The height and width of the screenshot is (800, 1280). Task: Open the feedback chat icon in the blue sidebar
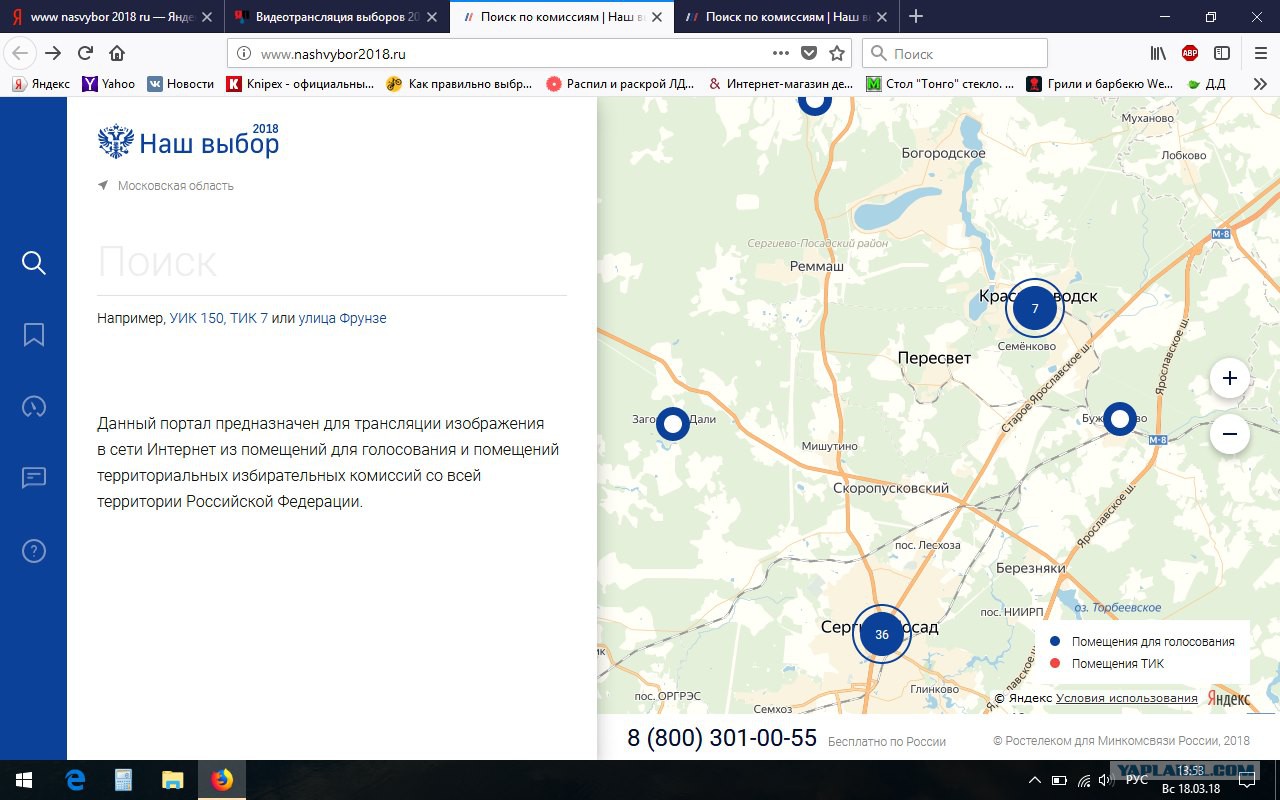(x=33, y=478)
